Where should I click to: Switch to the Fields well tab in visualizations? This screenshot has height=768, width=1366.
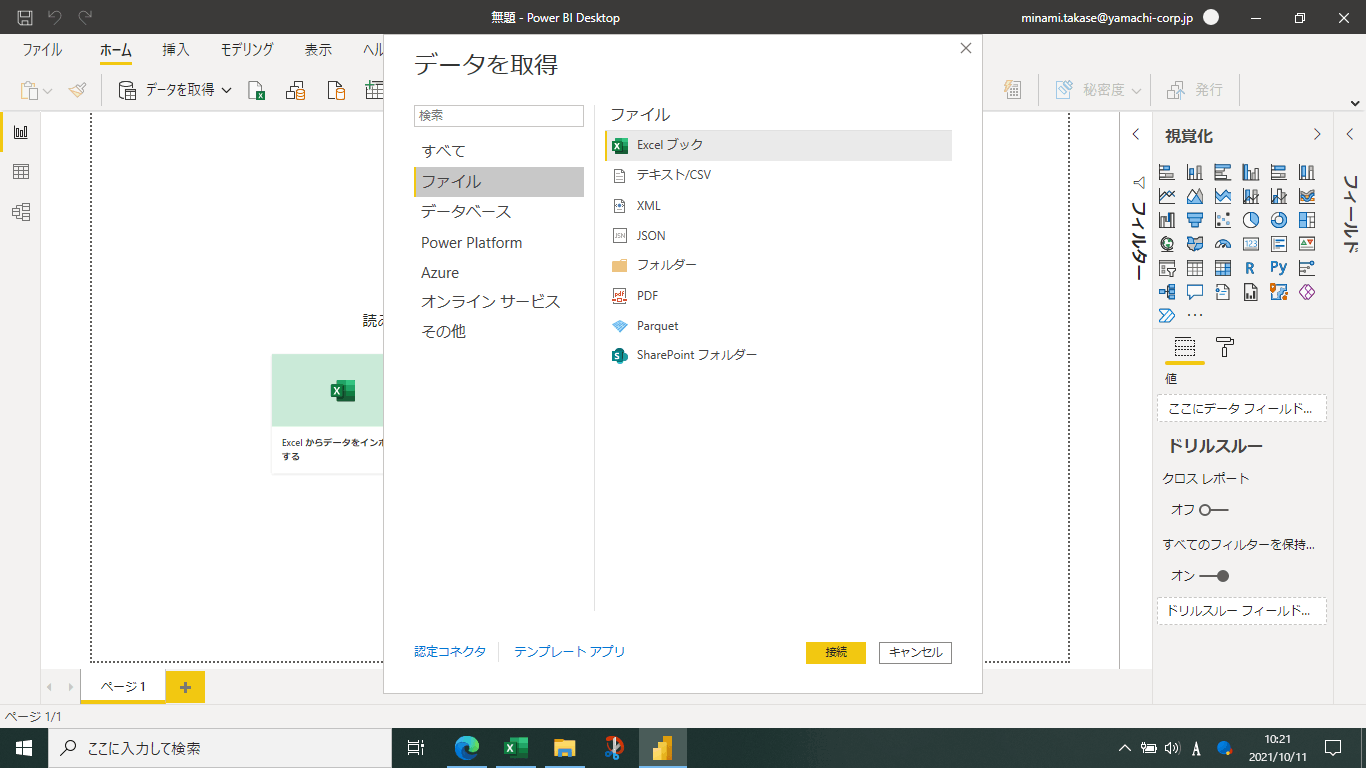[1185, 347]
